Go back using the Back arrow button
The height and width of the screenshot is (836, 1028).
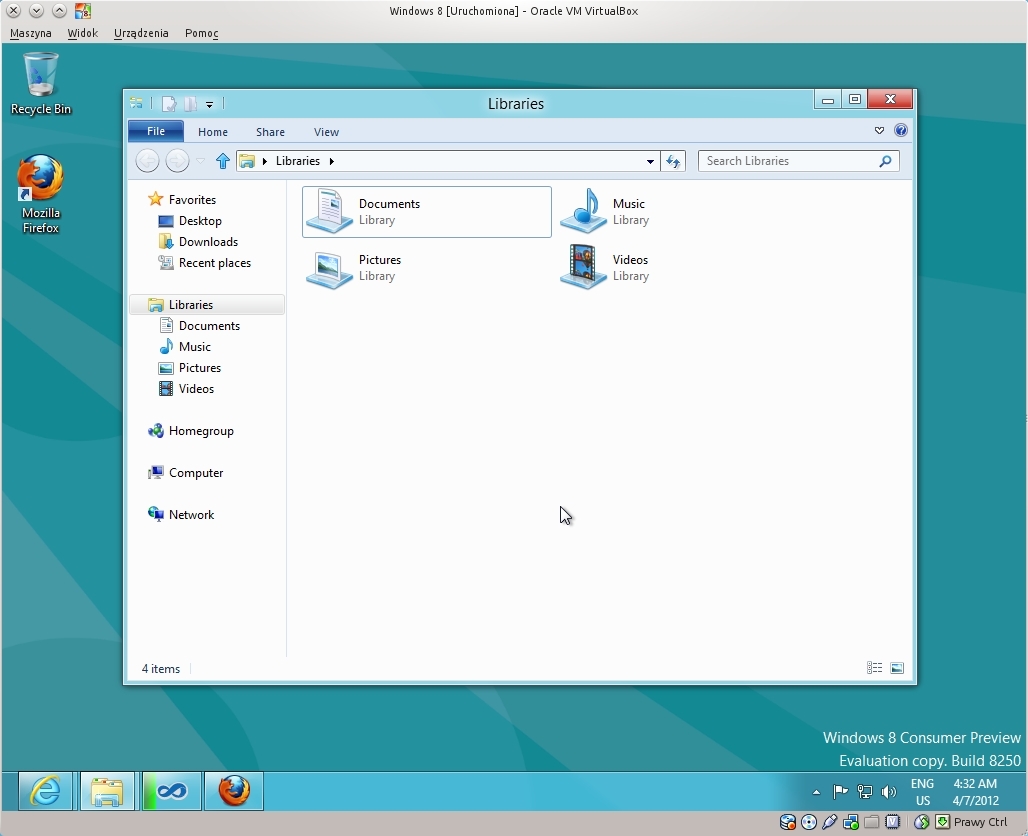pyautogui.click(x=148, y=161)
